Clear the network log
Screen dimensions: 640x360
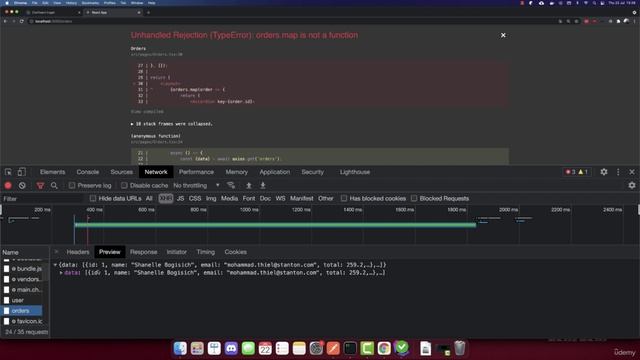[22, 185]
